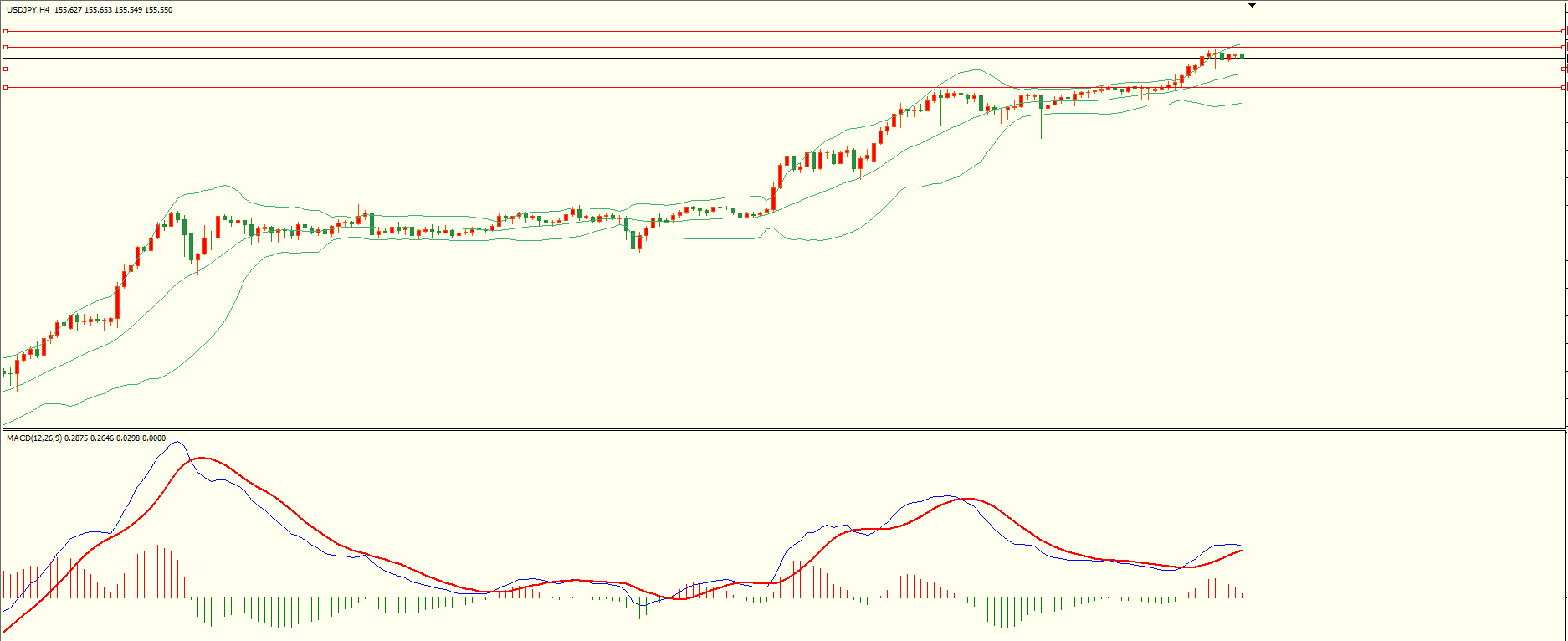Select left handle of second-highest red horizontal line
Screen dimensions: 1568x641
[5, 47]
